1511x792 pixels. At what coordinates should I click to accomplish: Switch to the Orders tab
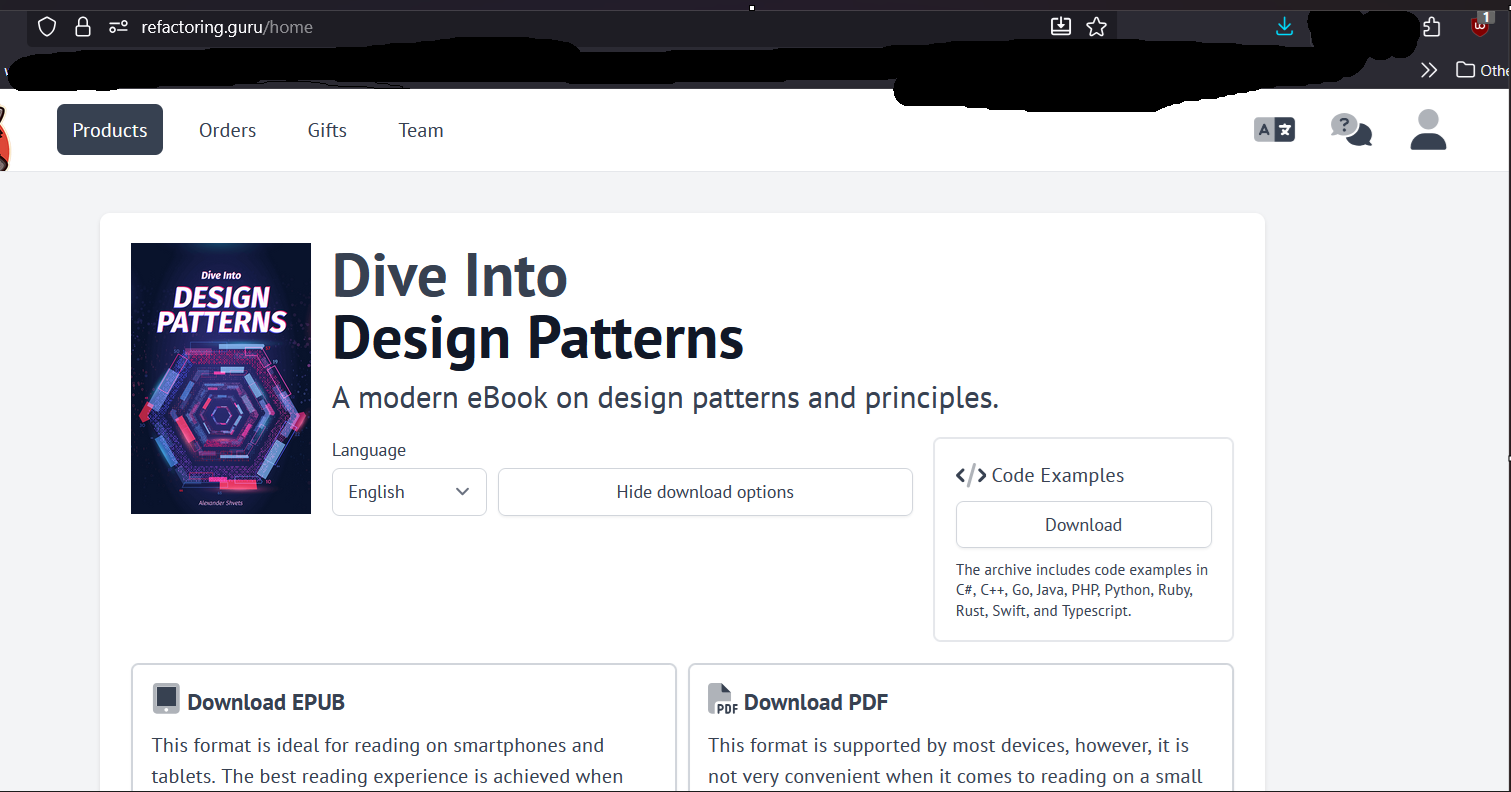227,130
